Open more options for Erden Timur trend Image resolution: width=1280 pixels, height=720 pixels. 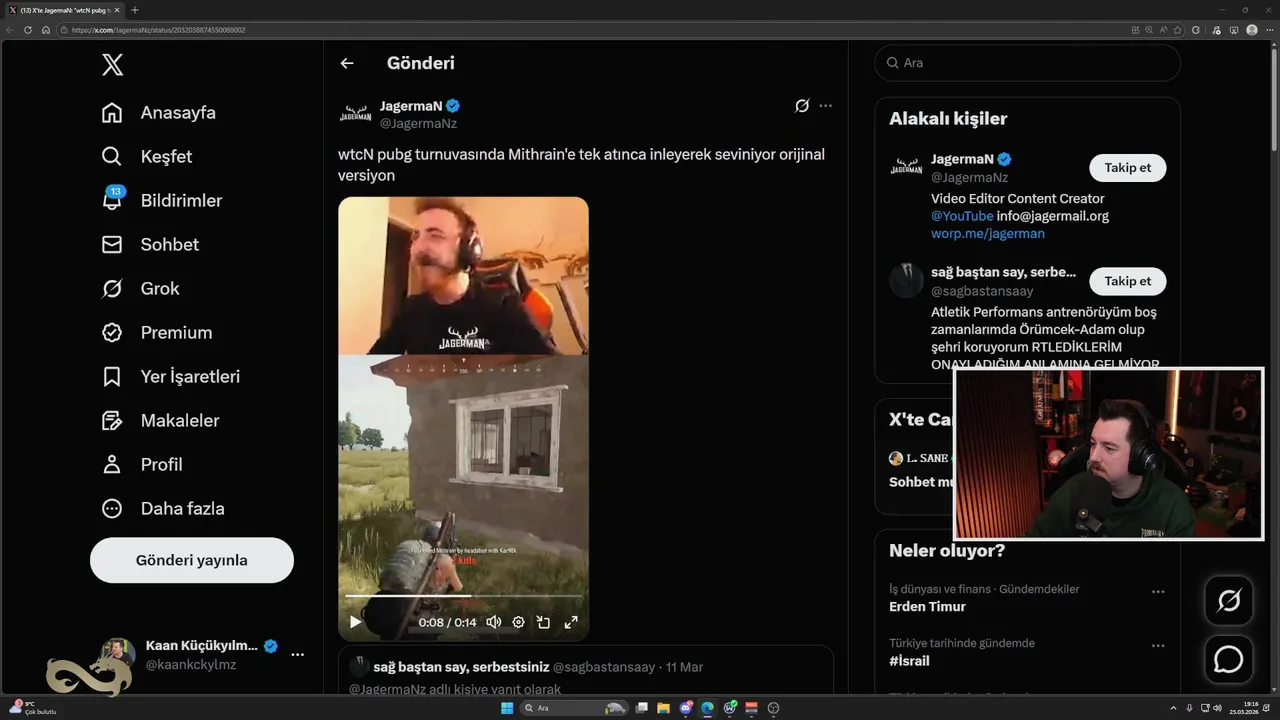point(1158,591)
